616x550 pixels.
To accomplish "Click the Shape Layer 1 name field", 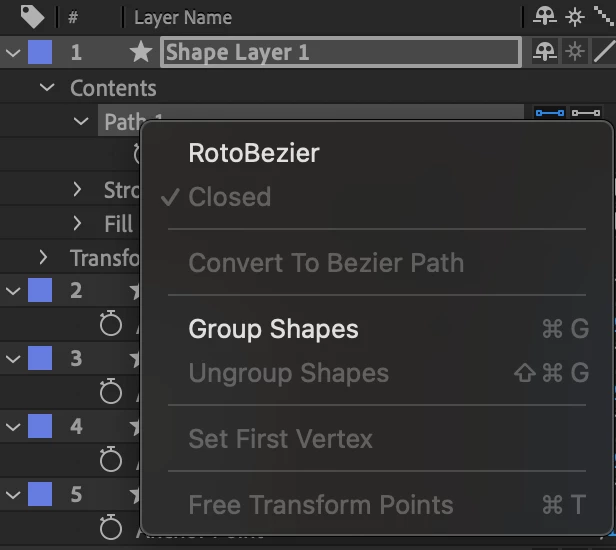I will tap(340, 53).
